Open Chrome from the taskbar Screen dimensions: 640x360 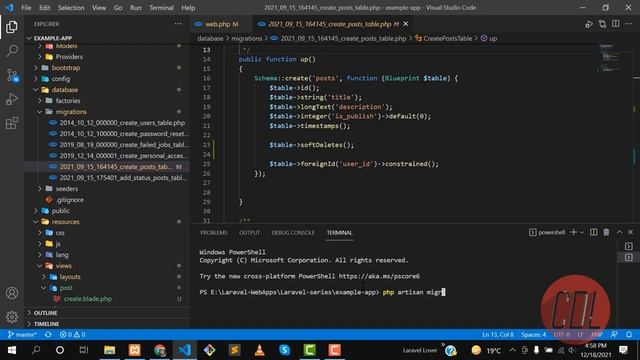[160, 350]
